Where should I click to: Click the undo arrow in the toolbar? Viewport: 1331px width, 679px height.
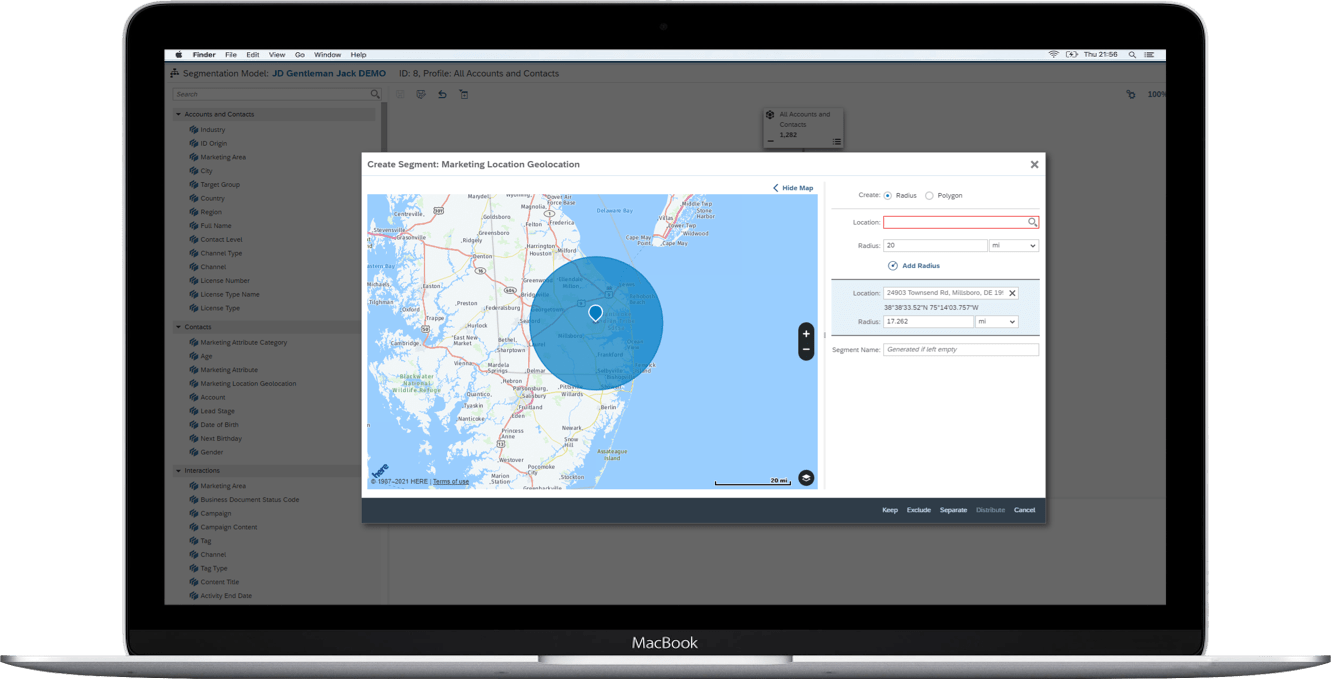tap(442, 94)
